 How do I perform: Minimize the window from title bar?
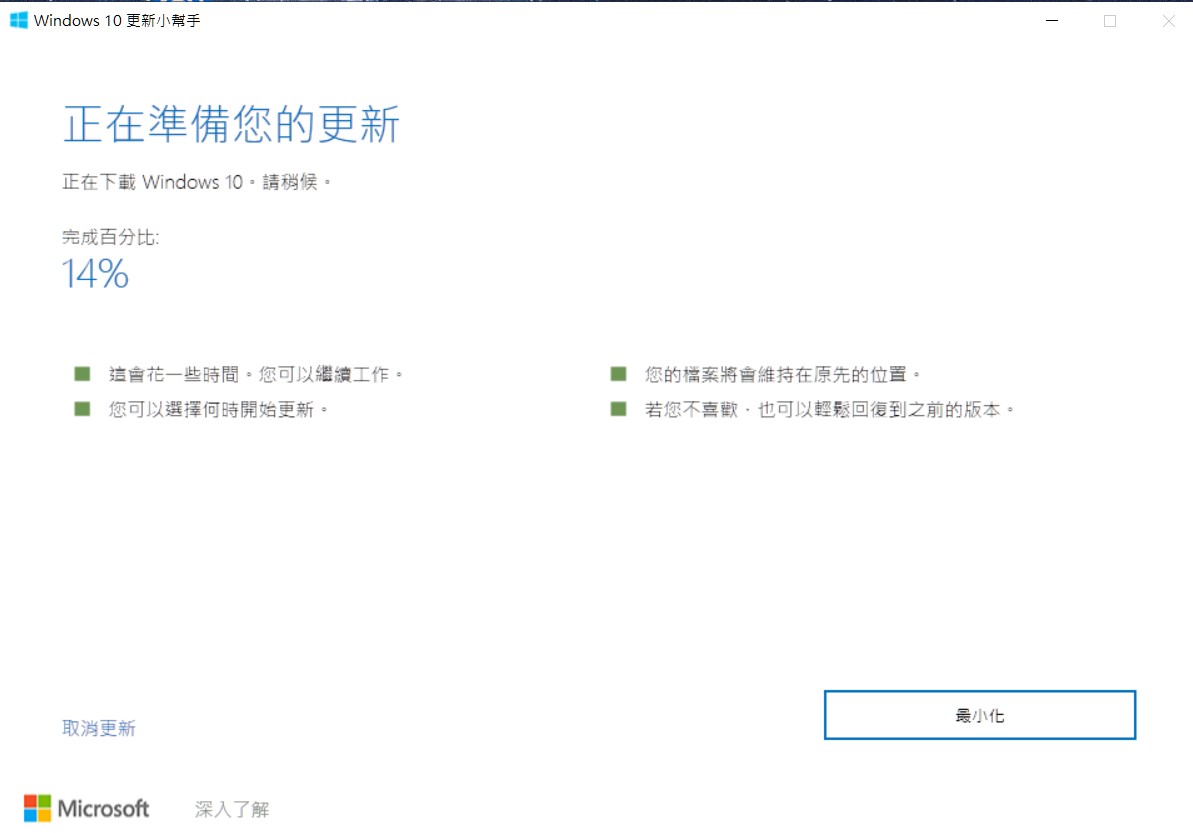click(x=1052, y=21)
